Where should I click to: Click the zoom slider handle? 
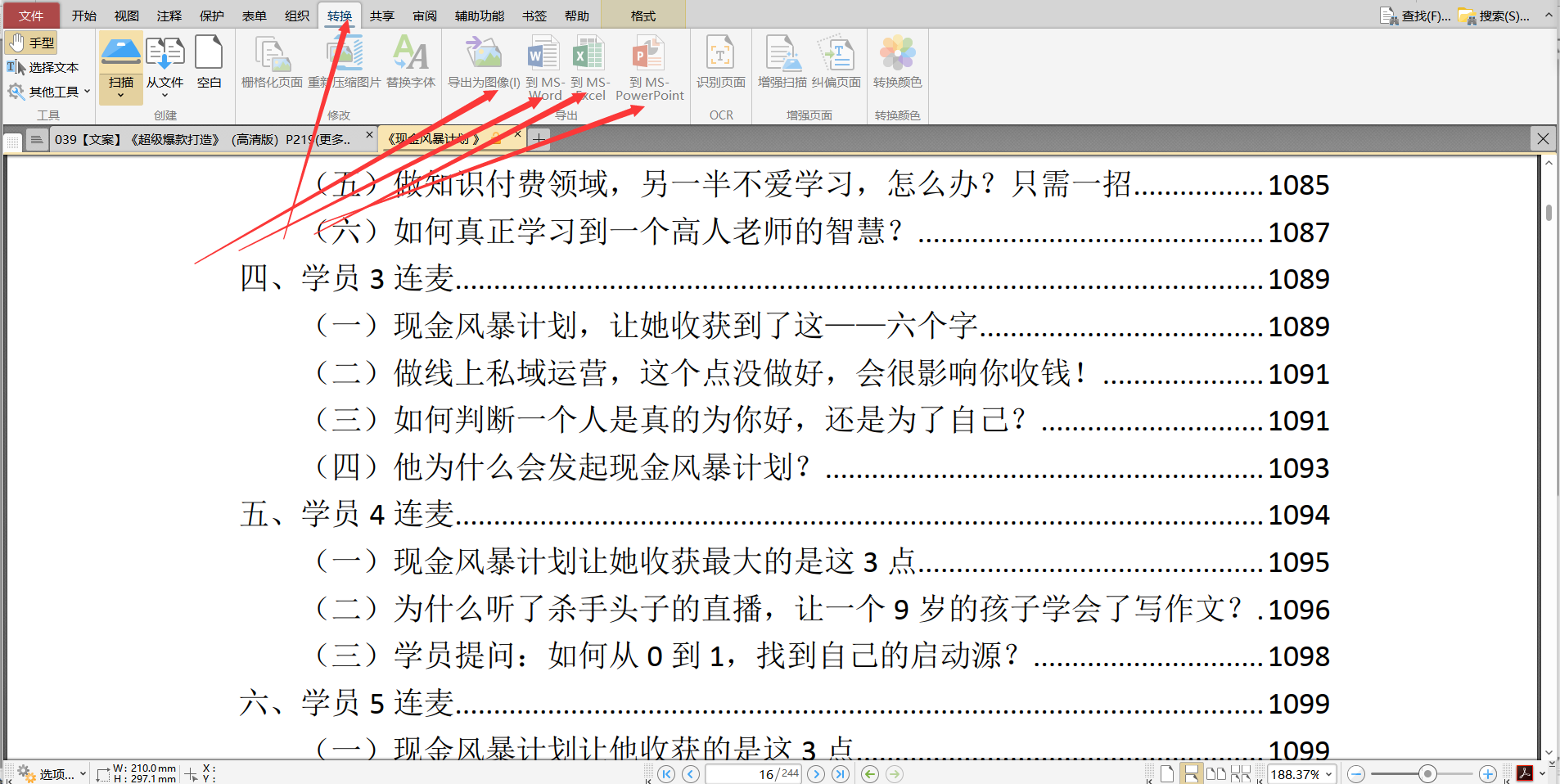tap(1427, 774)
